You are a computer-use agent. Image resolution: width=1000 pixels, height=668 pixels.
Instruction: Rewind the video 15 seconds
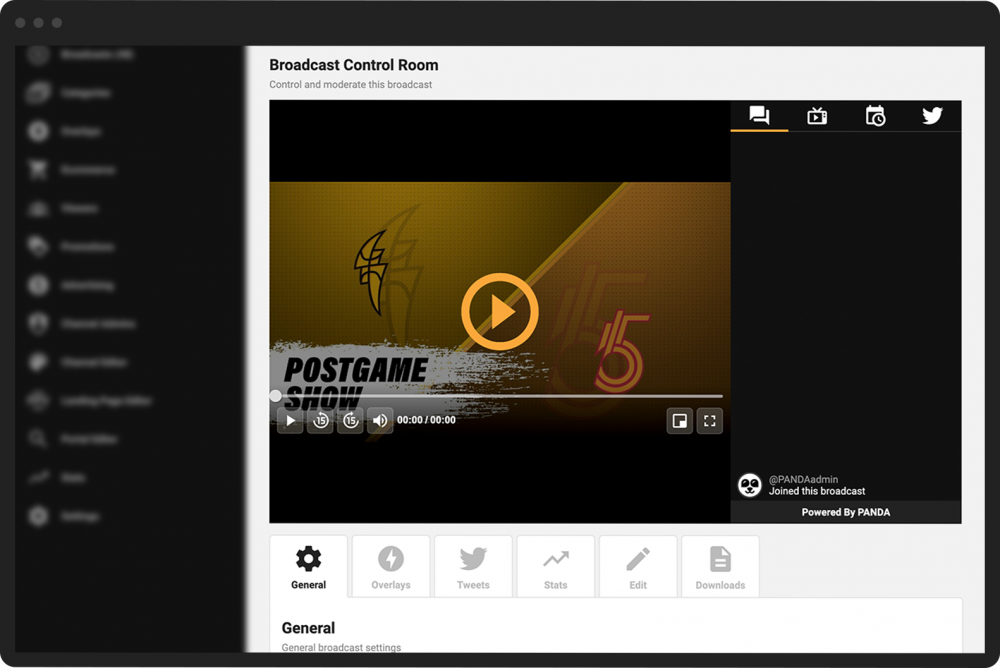coord(320,421)
